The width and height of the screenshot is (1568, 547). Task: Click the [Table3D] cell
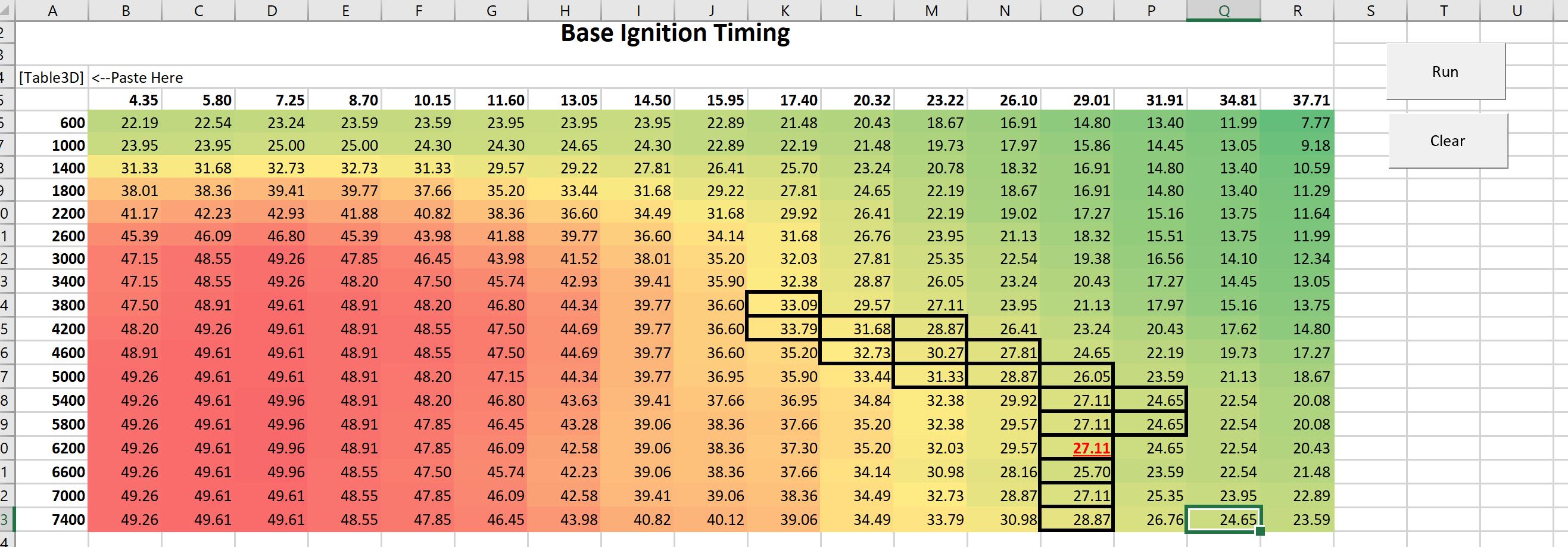click(52, 77)
